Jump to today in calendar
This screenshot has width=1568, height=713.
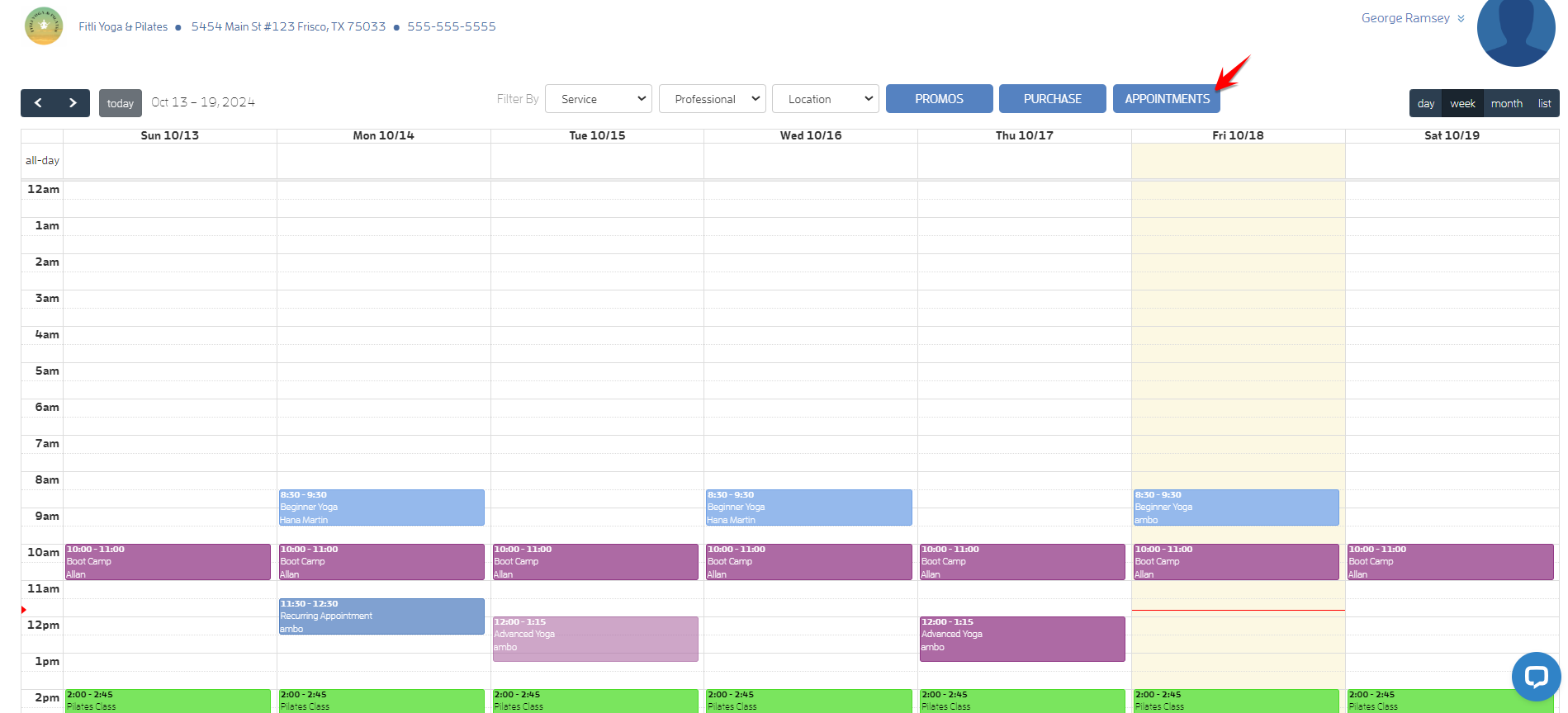pyautogui.click(x=121, y=103)
